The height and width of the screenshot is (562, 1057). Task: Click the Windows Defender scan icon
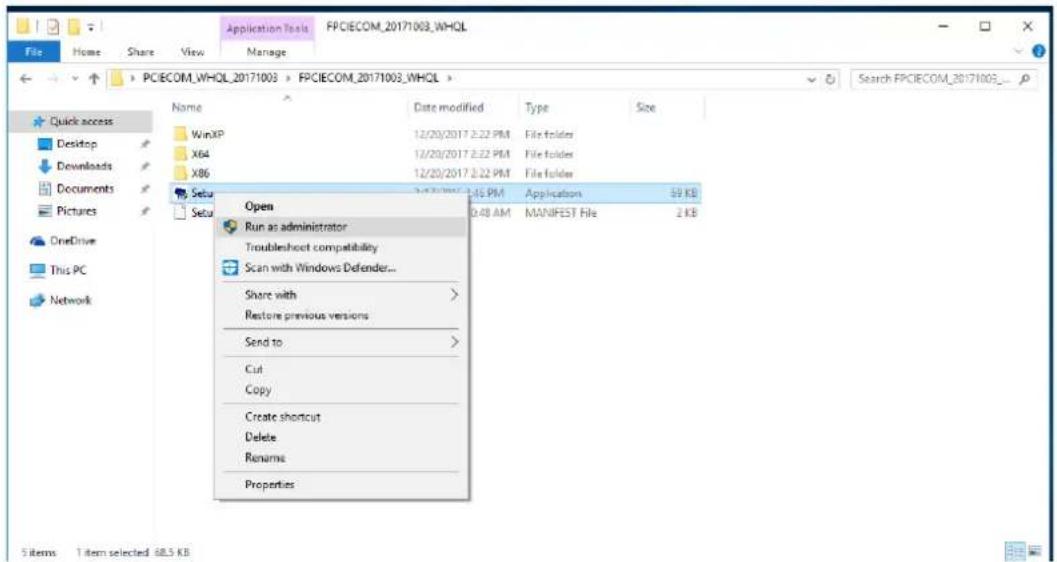(231, 268)
